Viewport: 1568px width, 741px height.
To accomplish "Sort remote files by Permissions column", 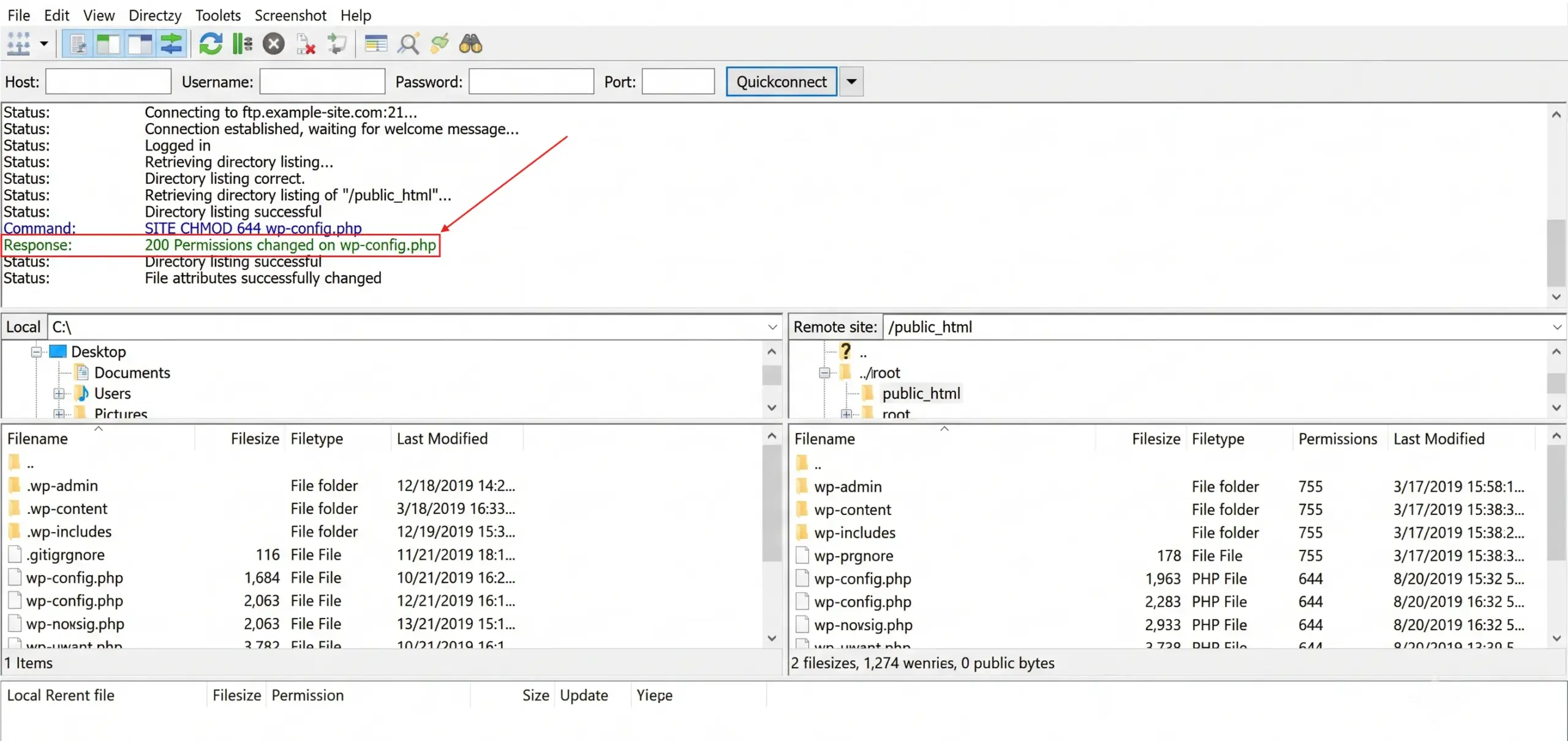I will [1338, 439].
